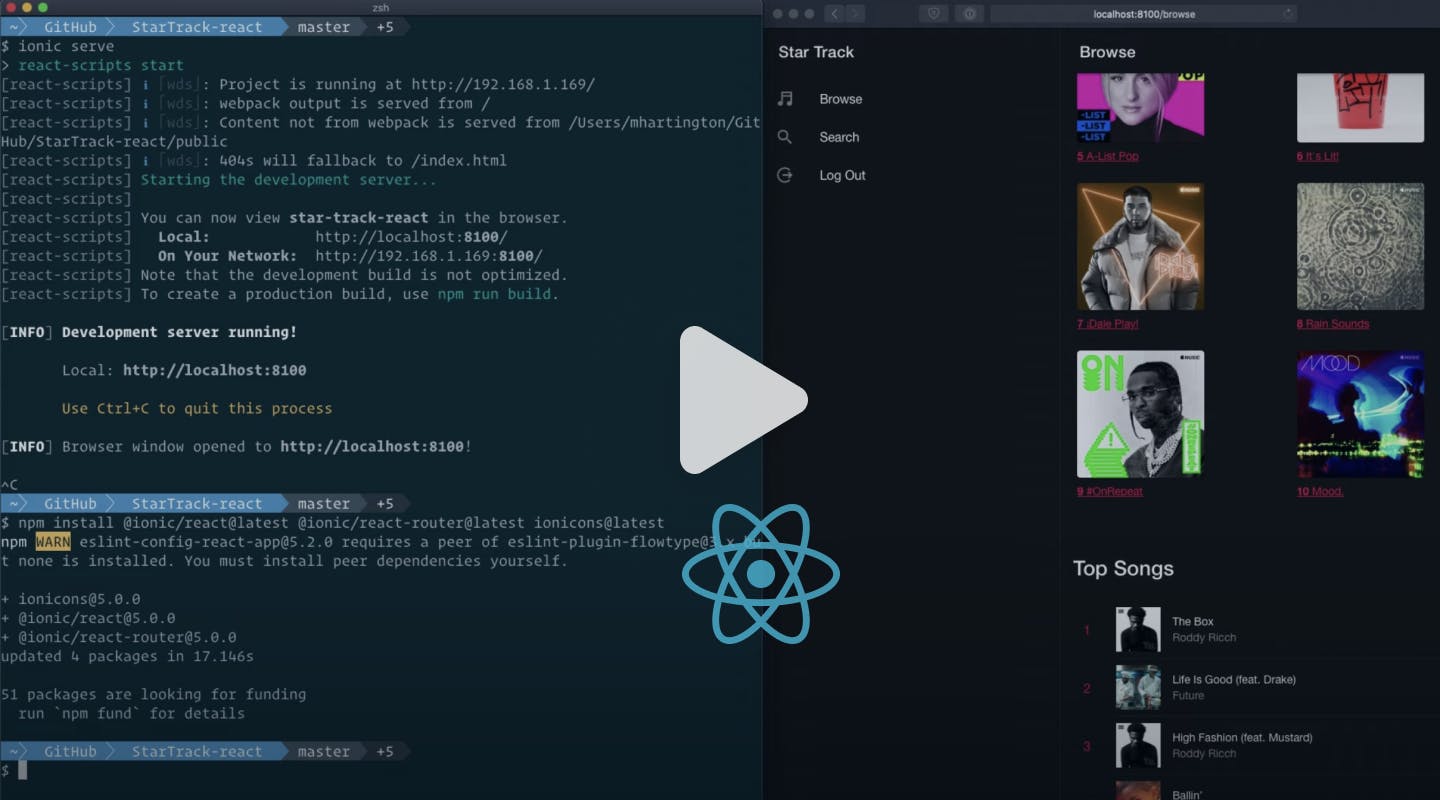Follow the '10 Mood.' link
1440x800 pixels.
[x=1320, y=491]
